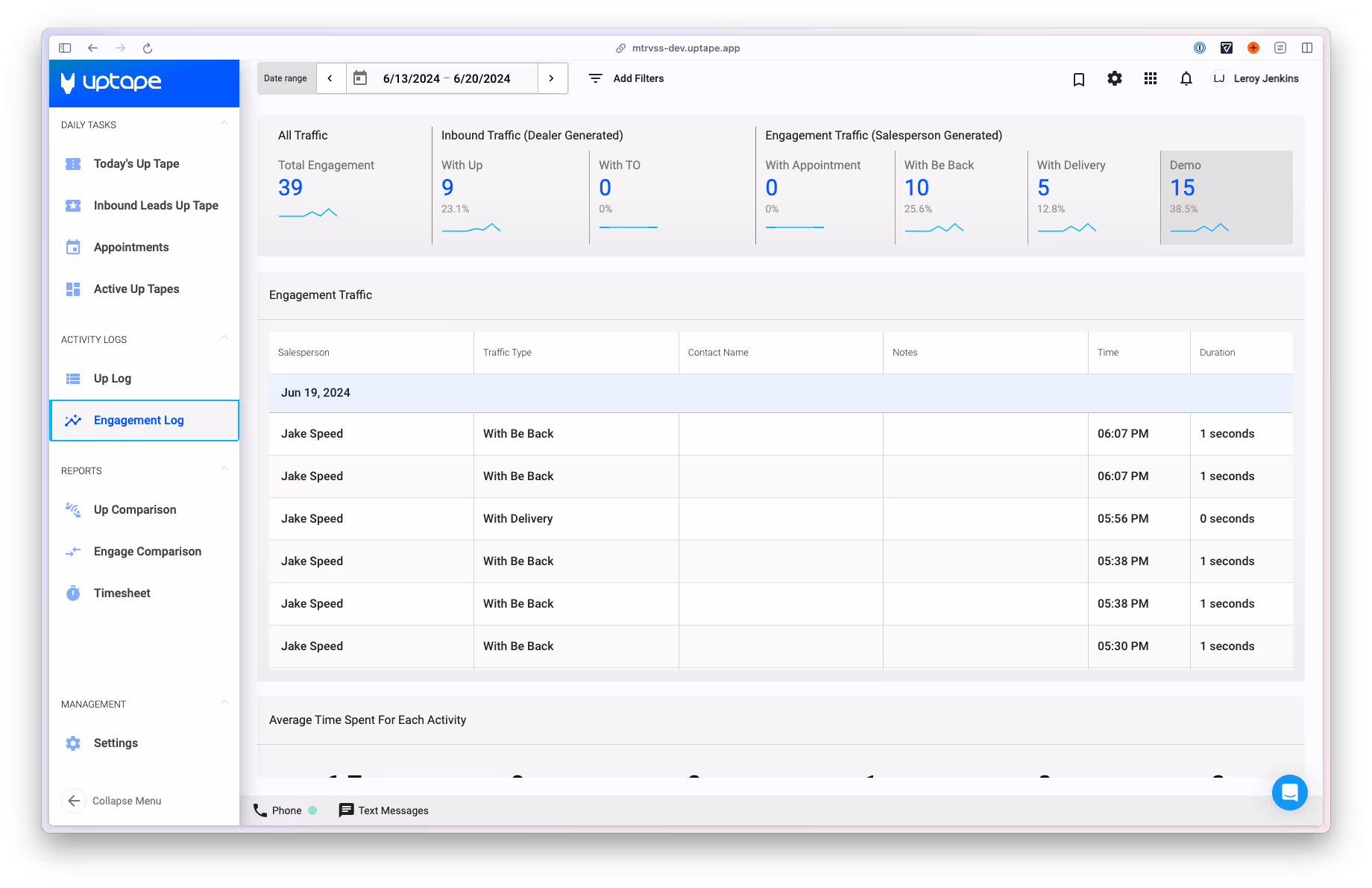The width and height of the screenshot is (1372, 888).
Task: Navigate to Engage Comparison report
Action: pos(147,552)
